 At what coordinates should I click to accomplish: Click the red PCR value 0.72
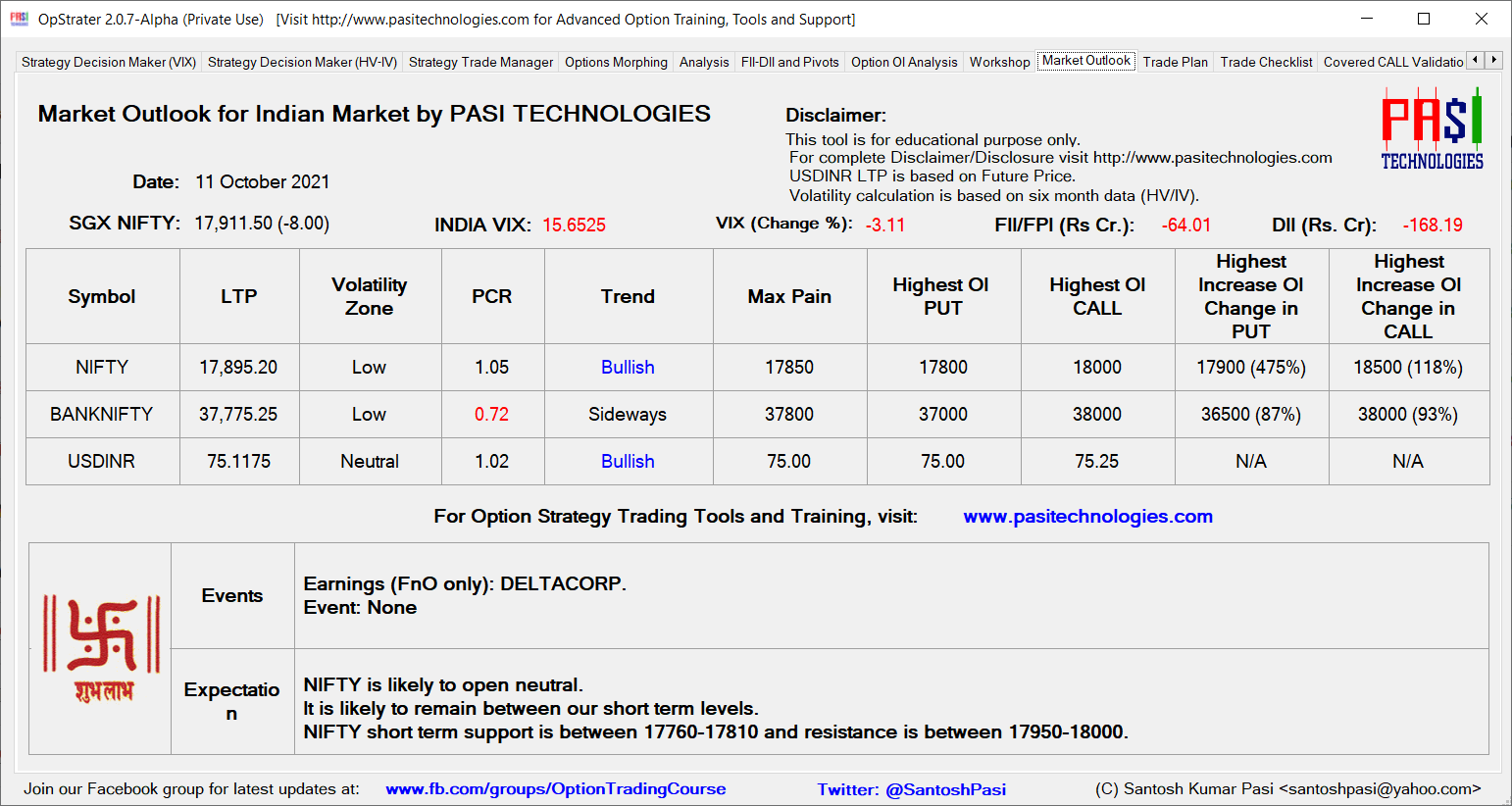491,414
